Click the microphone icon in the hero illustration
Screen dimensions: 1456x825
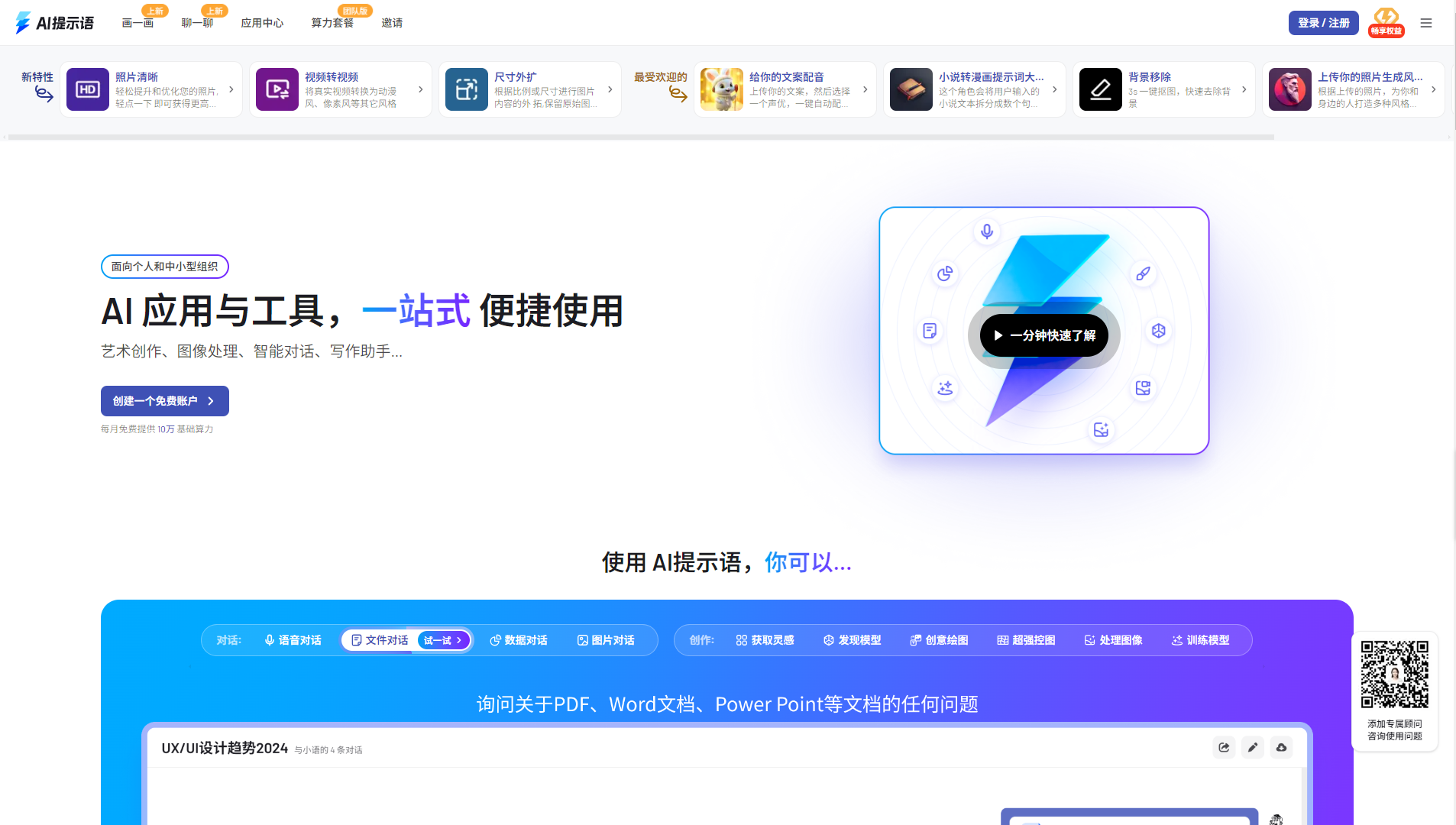[987, 231]
